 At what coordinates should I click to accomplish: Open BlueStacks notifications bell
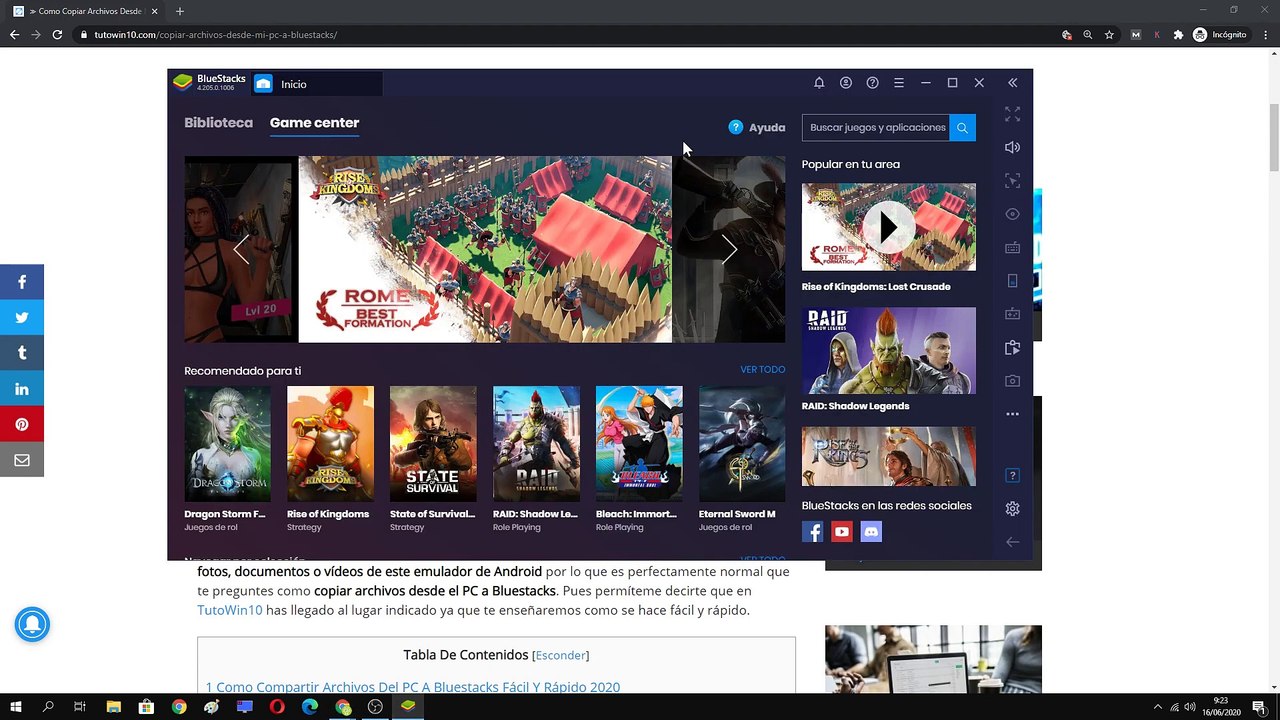tap(819, 83)
